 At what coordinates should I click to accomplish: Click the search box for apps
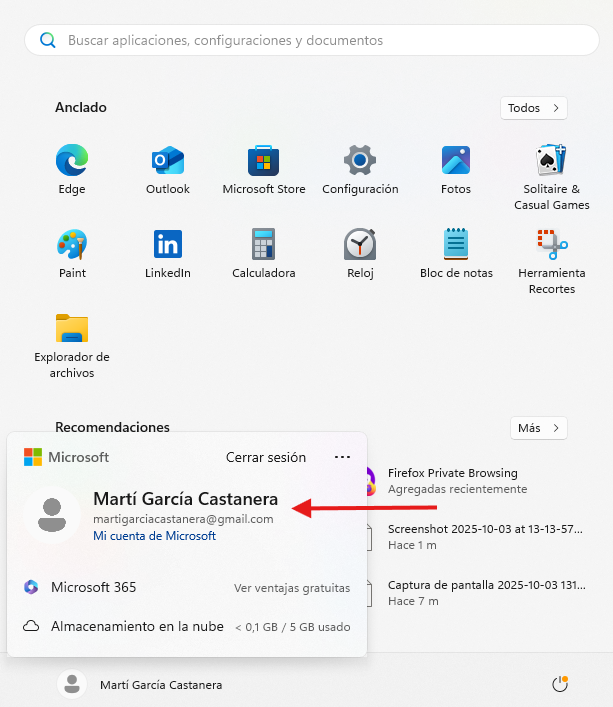point(306,41)
